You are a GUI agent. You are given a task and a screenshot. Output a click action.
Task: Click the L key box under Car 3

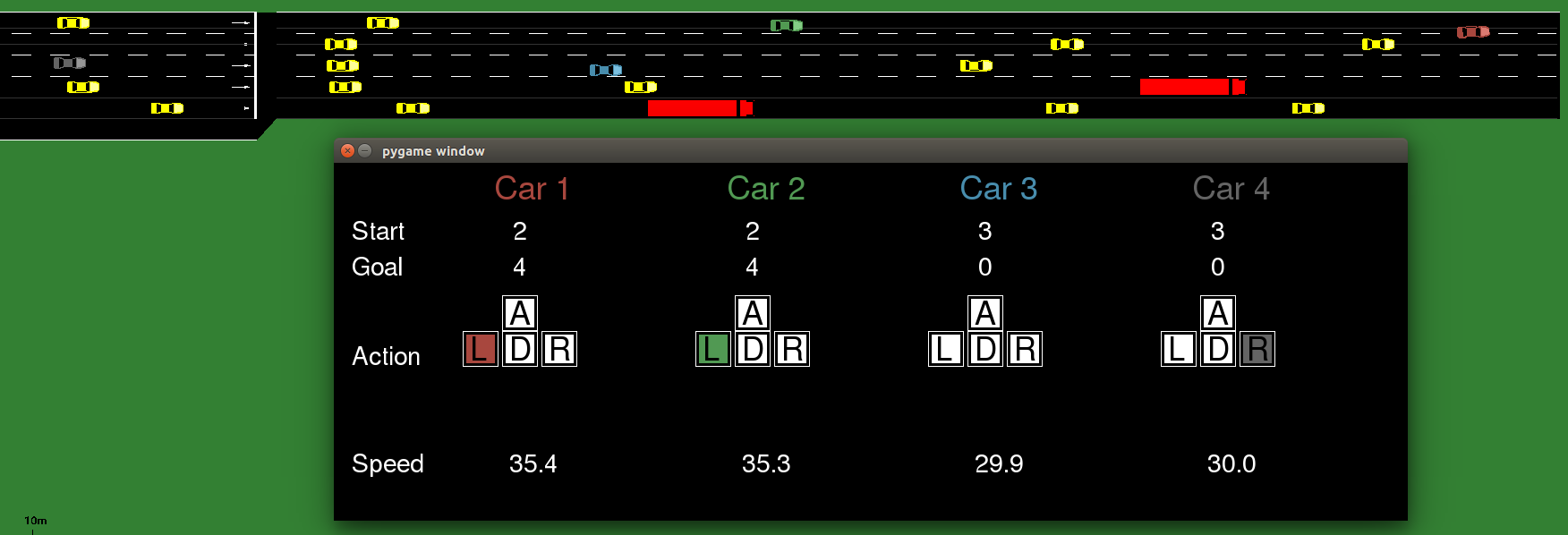click(x=945, y=349)
